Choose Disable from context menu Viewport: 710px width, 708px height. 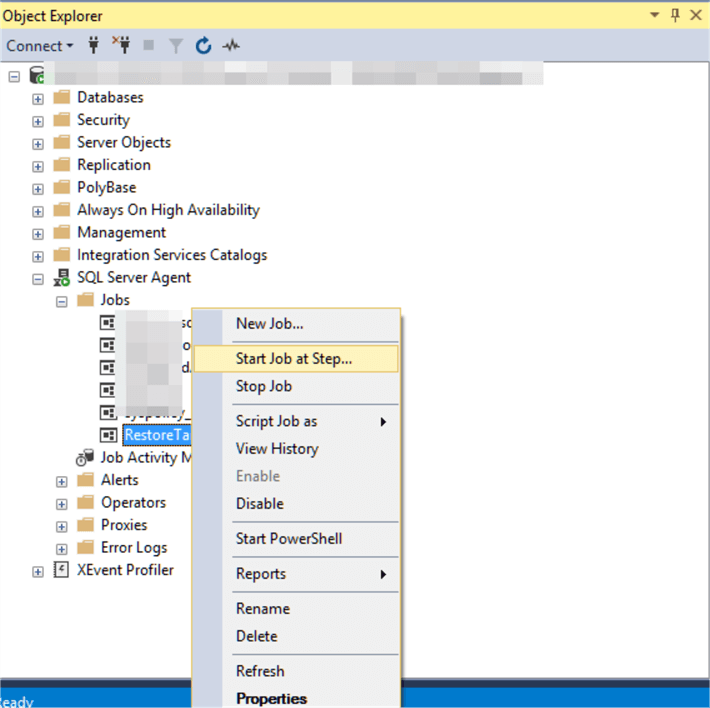coord(296,503)
